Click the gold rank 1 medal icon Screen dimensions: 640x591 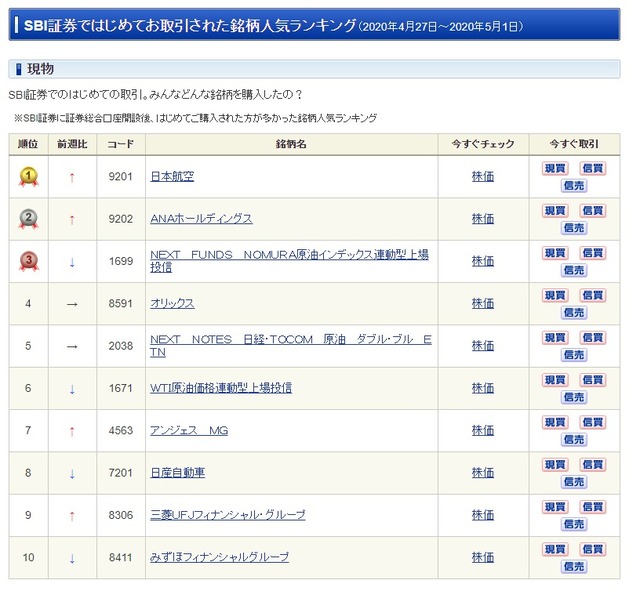pyautogui.click(x=29, y=179)
